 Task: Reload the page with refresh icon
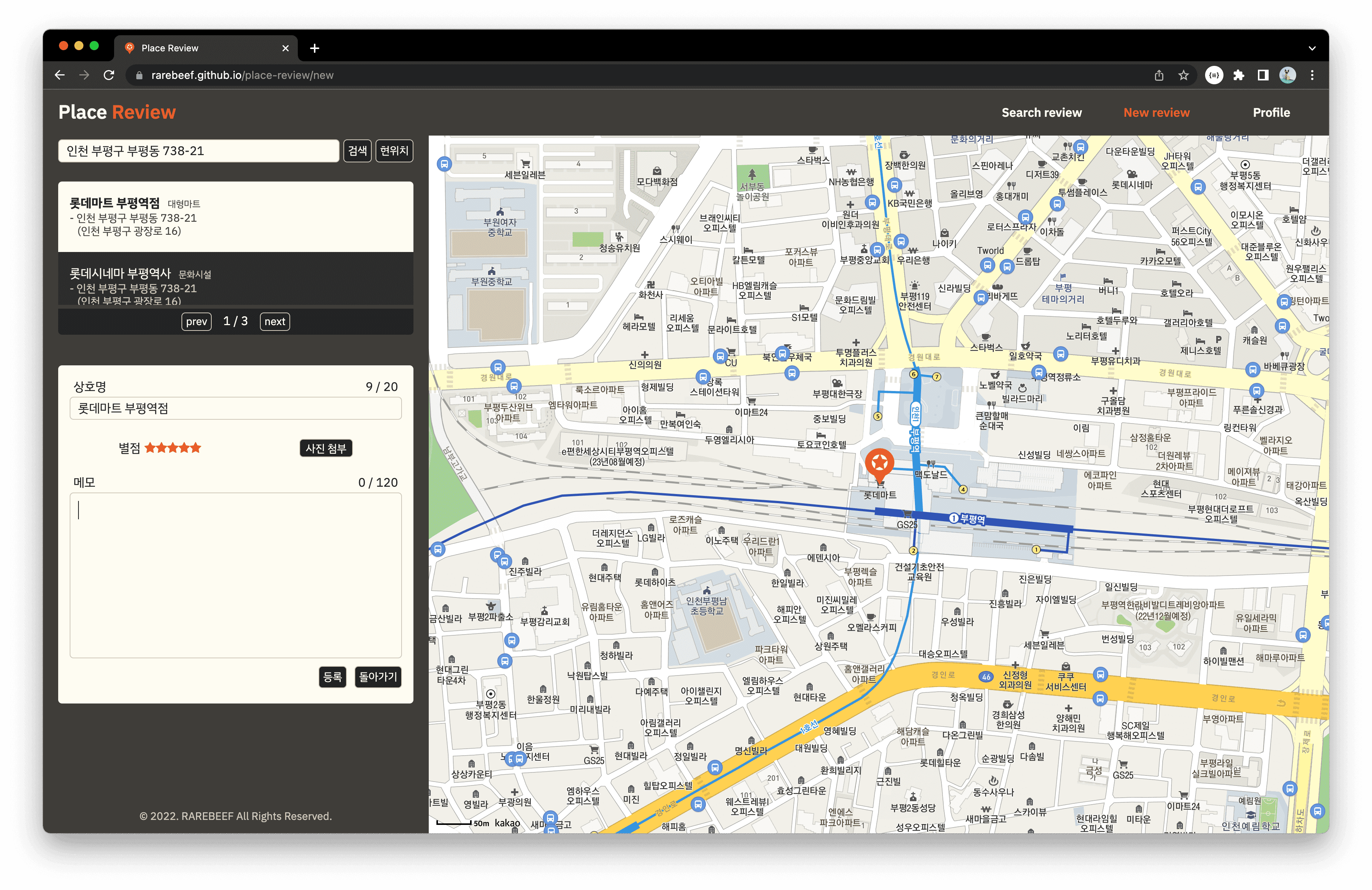109,75
